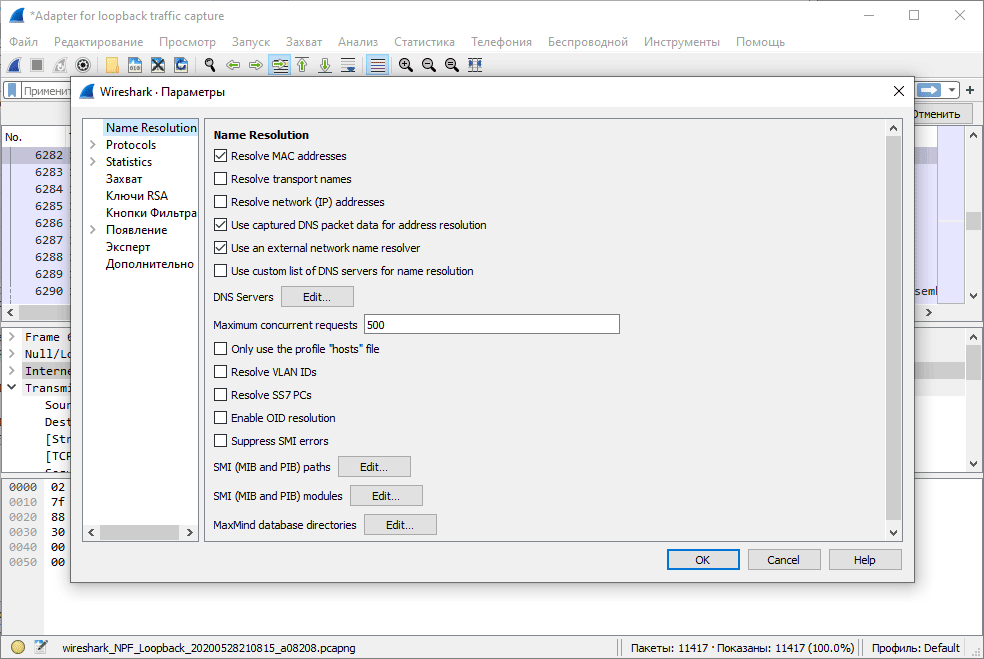Screen dimensions: 984x659
Task: Add a filter button with plus icon
Action: pos(970,90)
